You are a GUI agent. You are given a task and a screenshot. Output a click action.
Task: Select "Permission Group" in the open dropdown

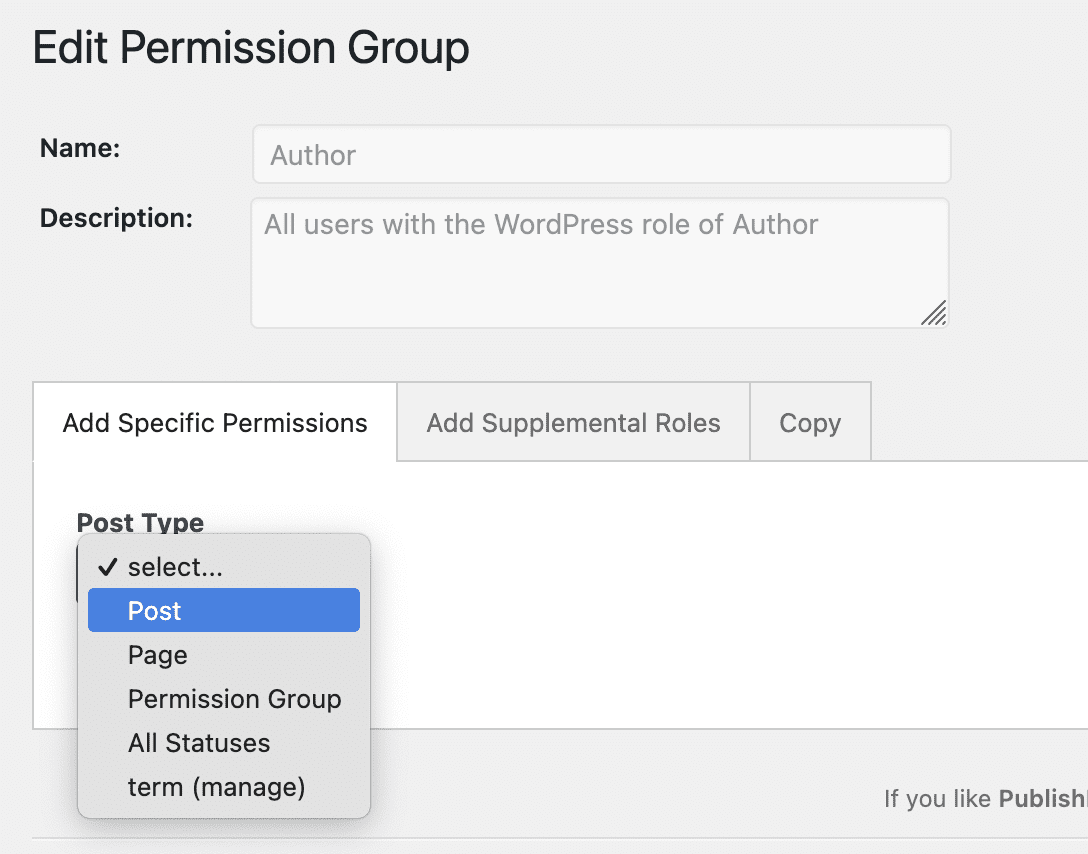pos(235,699)
